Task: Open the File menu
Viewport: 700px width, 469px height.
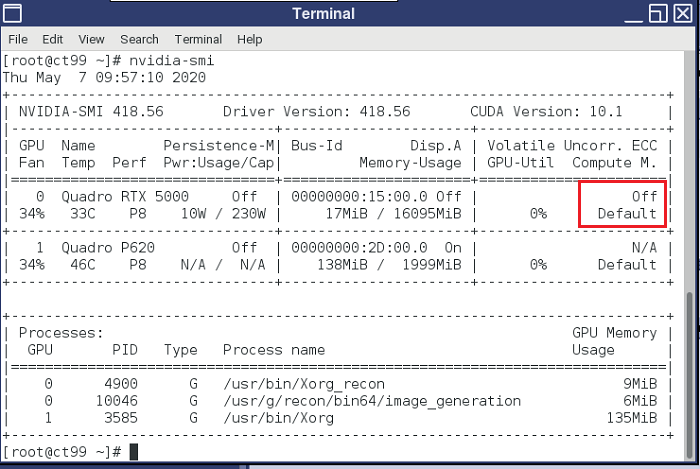Action: pyautogui.click(x=18, y=39)
